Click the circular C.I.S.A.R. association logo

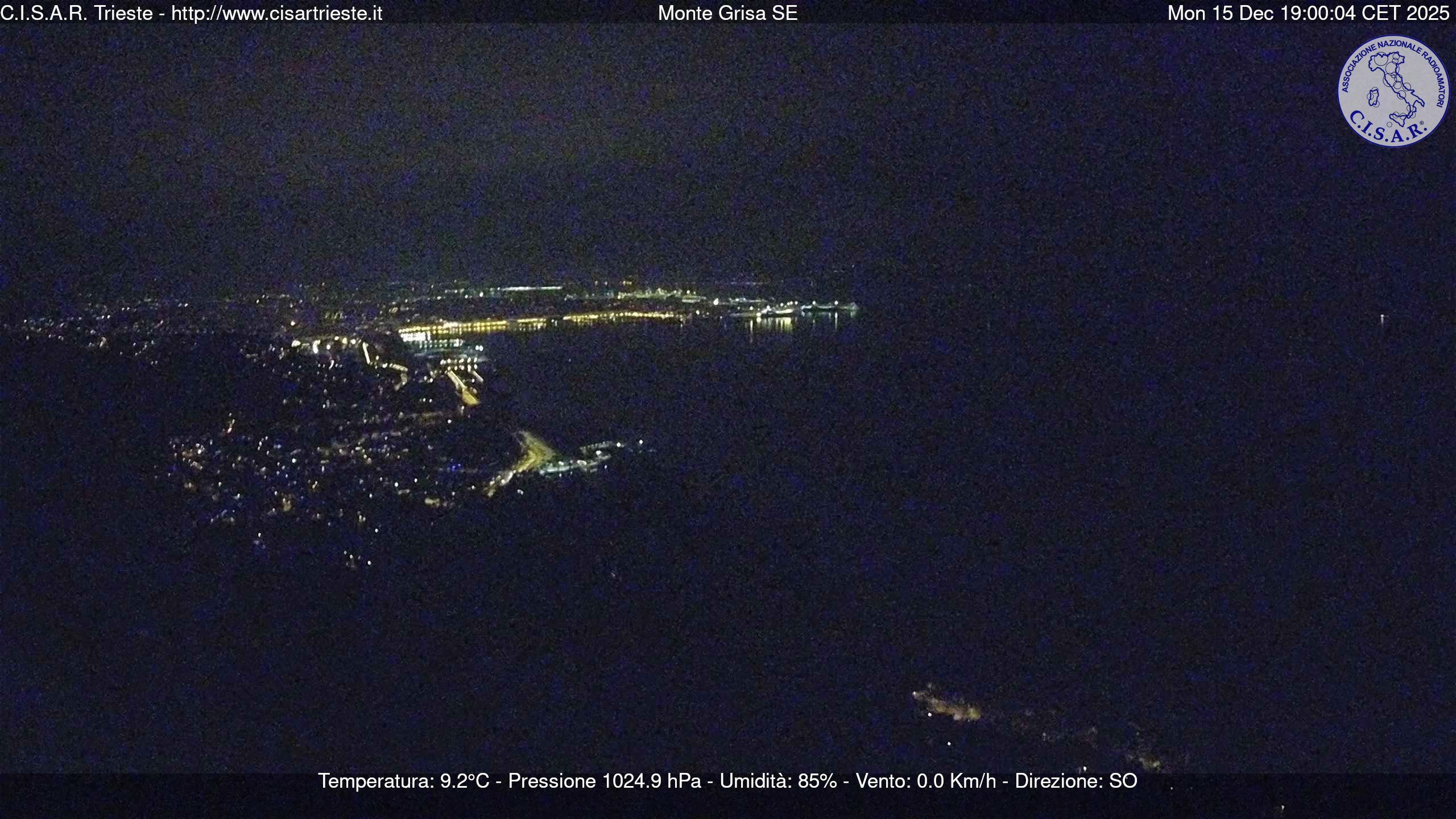click(x=1393, y=91)
